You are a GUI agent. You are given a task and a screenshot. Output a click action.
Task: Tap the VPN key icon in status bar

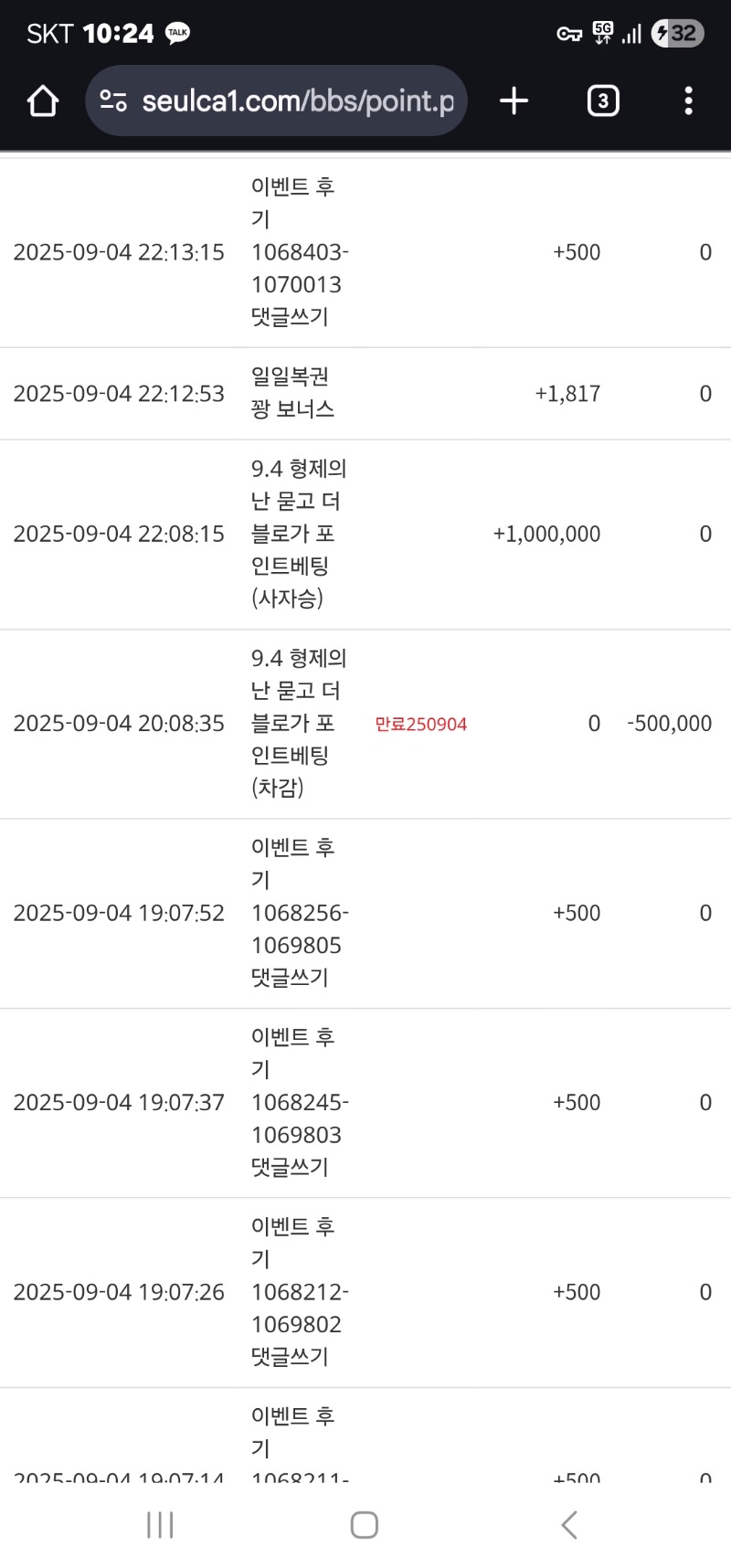coord(569,34)
